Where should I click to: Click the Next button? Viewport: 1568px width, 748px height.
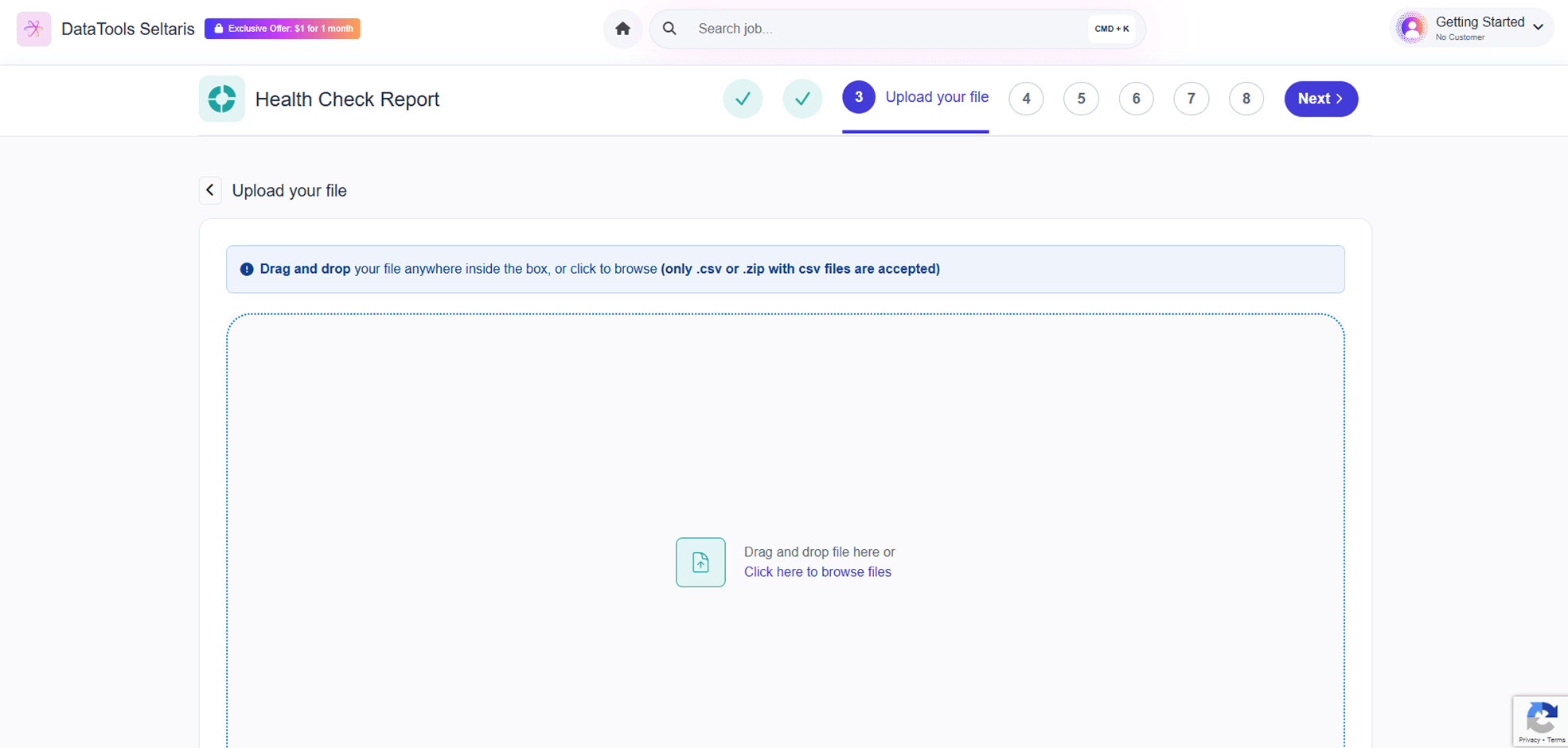coord(1320,99)
